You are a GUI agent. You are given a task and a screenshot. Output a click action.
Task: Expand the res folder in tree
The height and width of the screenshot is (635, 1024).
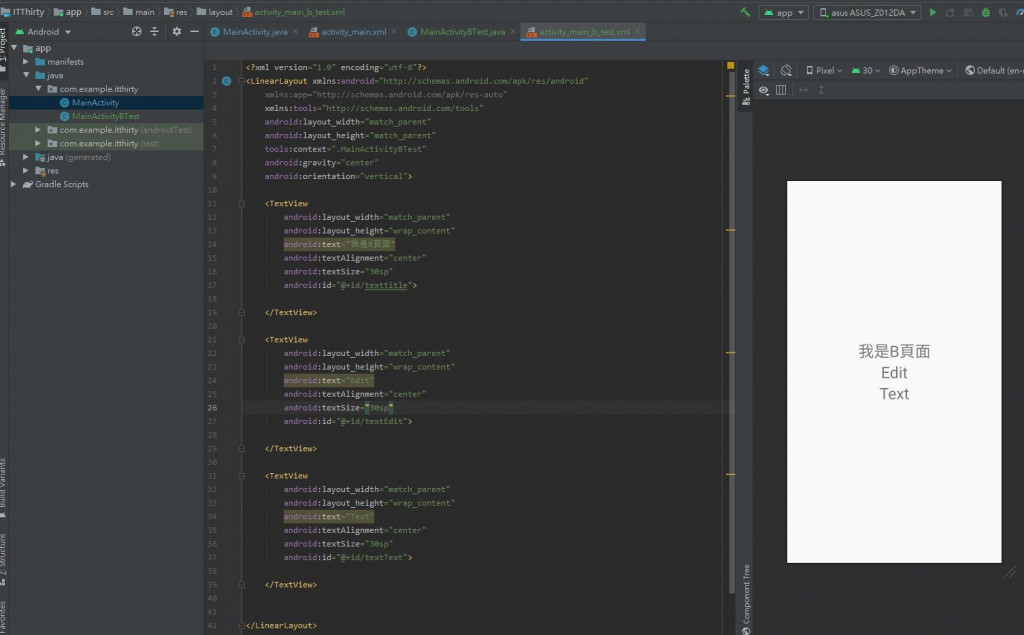click(x=26, y=171)
